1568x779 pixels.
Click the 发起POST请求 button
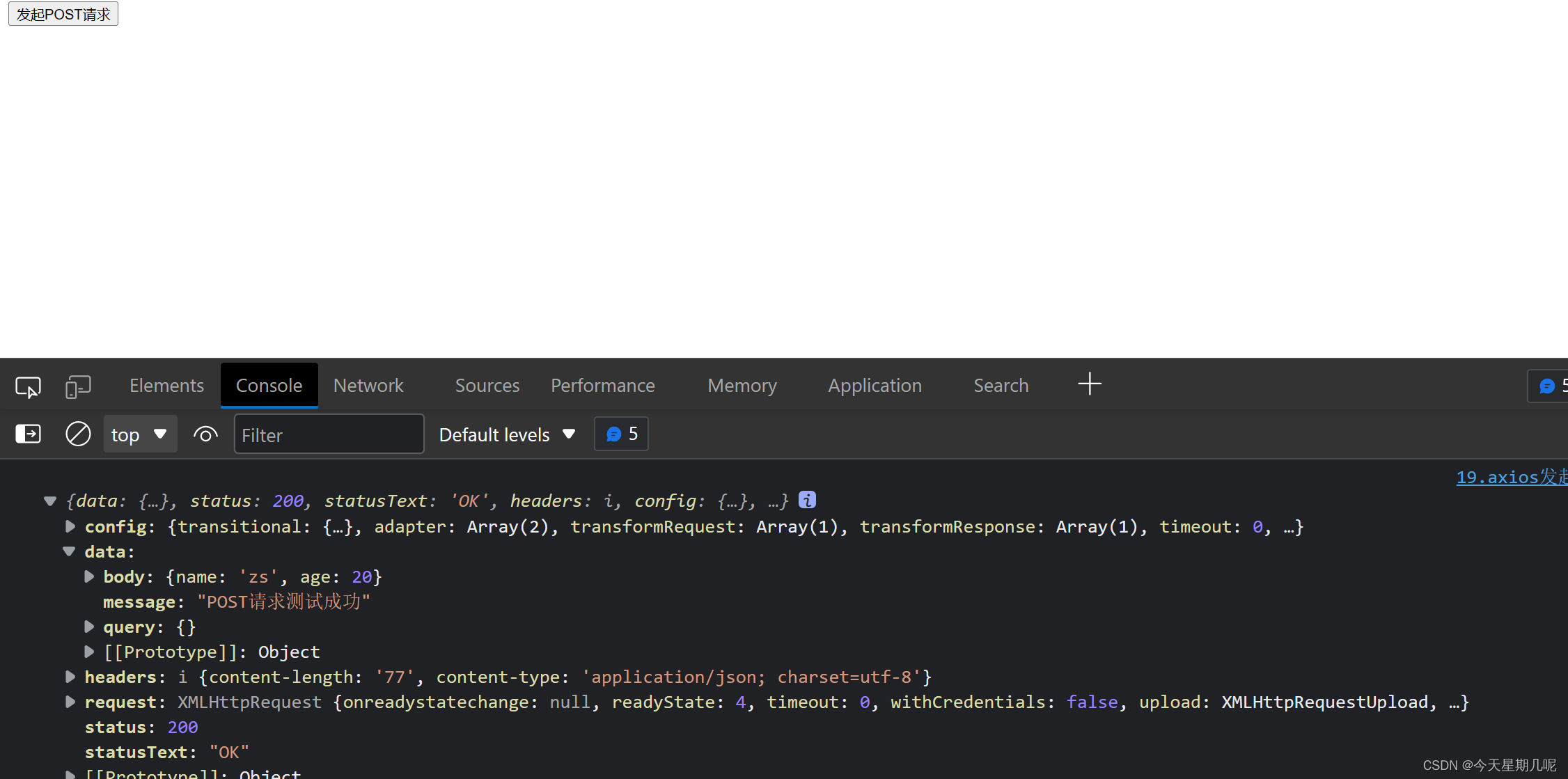(x=63, y=14)
